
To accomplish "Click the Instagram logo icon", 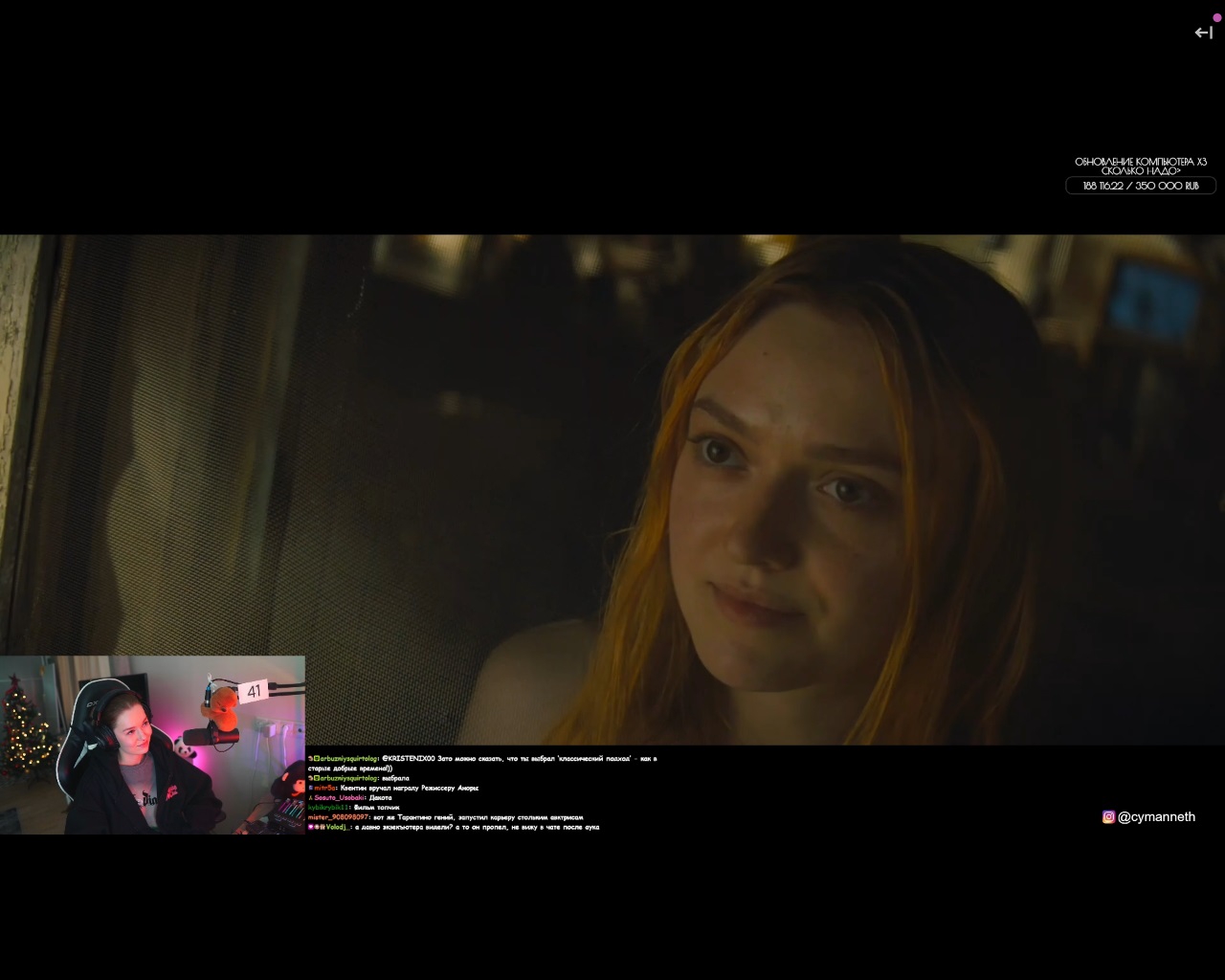I will click(1108, 816).
